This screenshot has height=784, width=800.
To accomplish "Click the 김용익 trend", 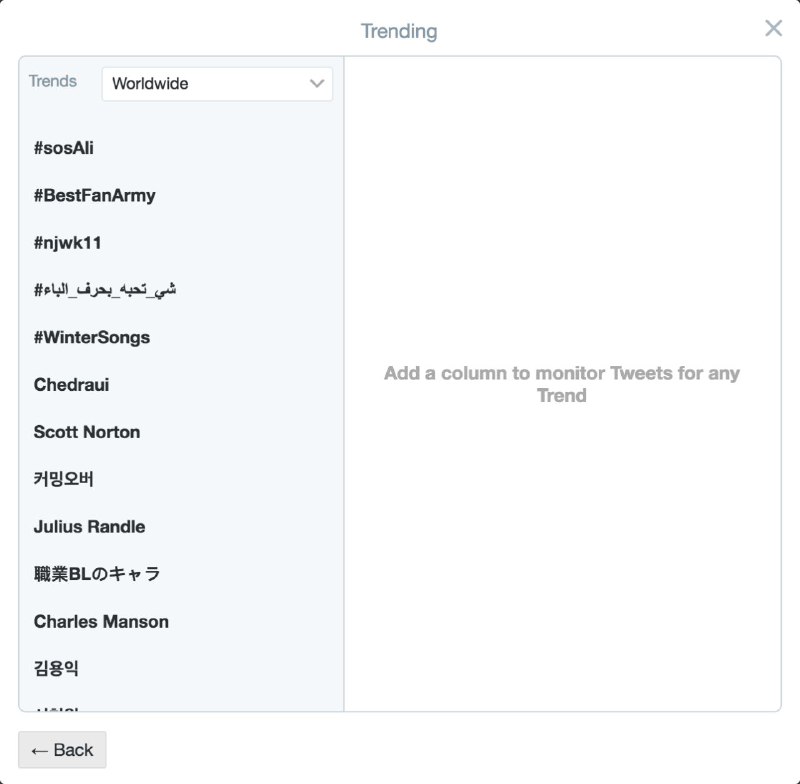I will coord(56,668).
